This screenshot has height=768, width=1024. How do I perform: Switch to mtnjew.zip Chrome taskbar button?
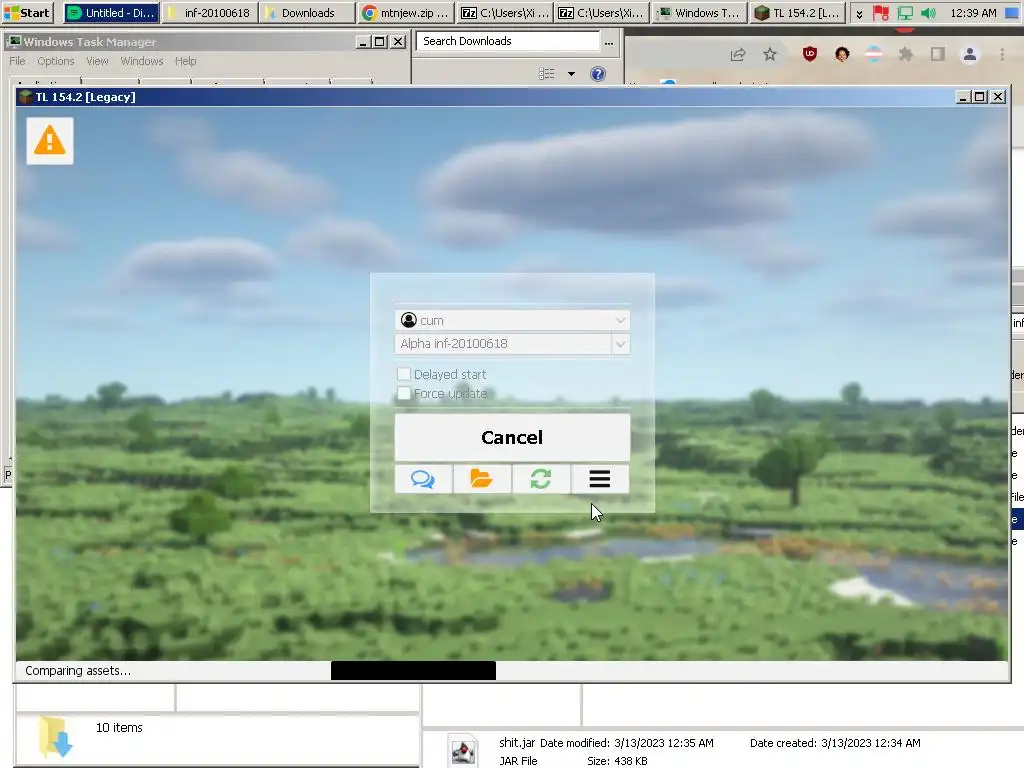pyautogui.click(x=405, y=12)
